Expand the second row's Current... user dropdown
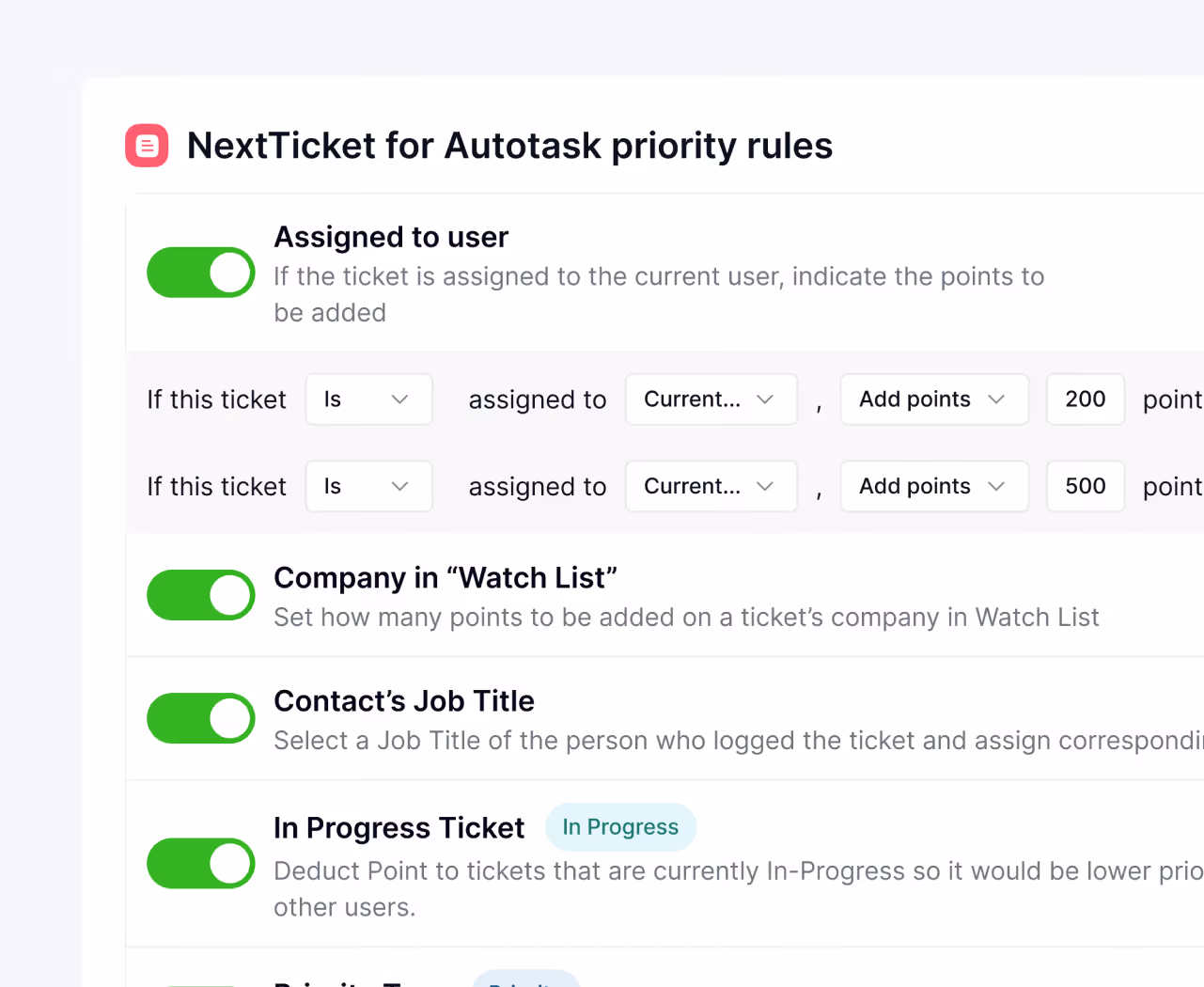The width and height of the screenshot is (1204, 987). 711,486
